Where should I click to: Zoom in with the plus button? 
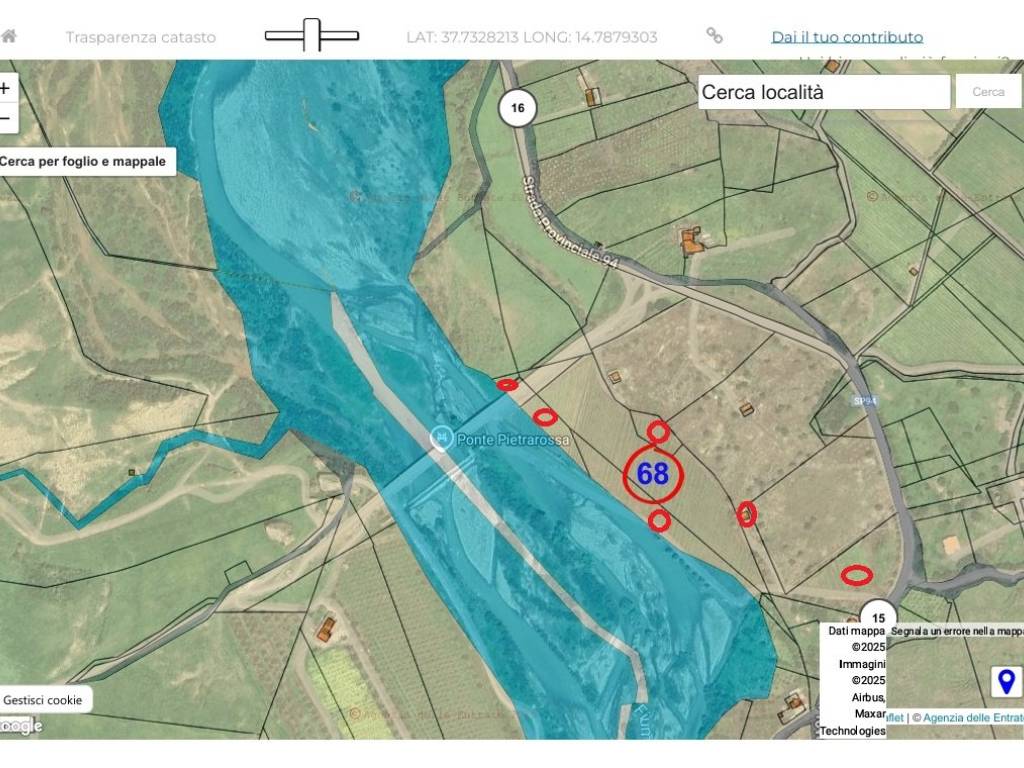6,88
